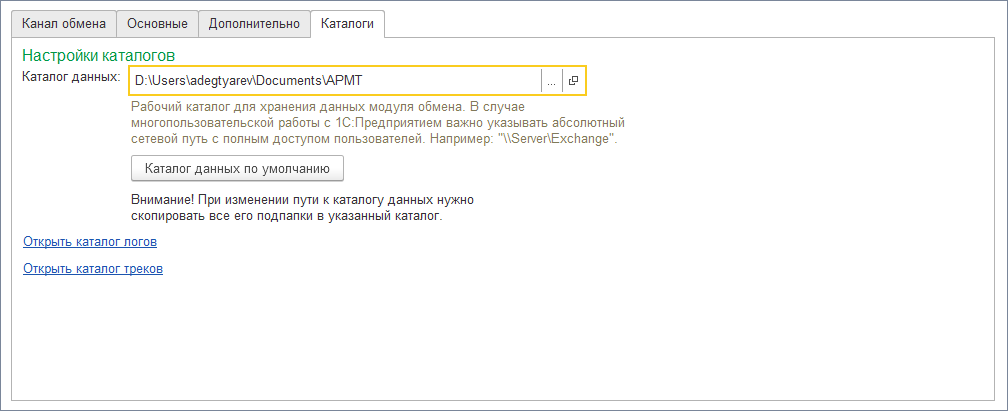Click the empty panel area below the links
1008x411 pixels.
tap(500, 340)
